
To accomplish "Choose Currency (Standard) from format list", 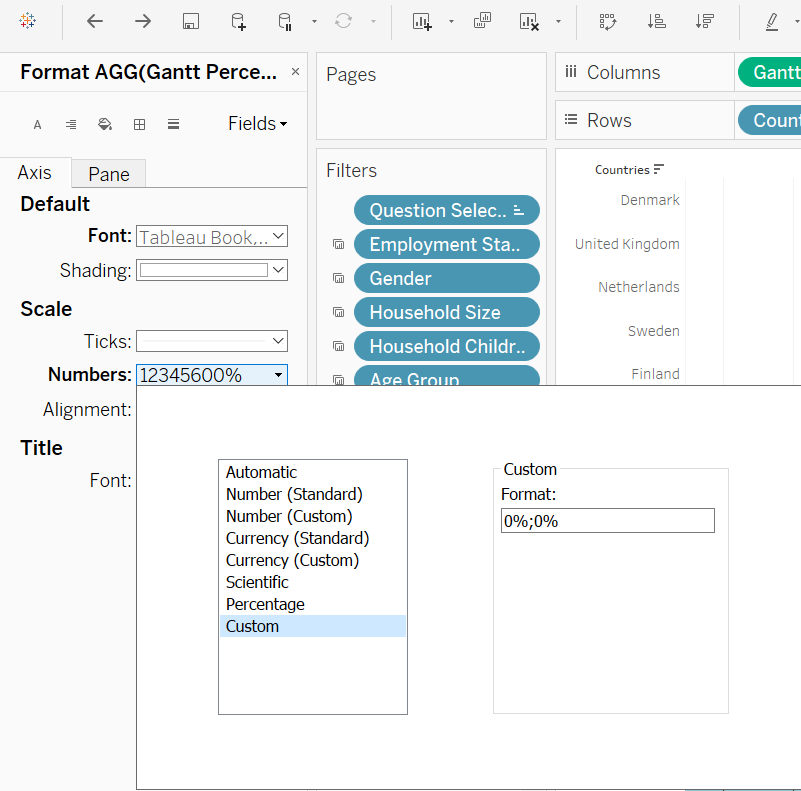I will (297, 538).
